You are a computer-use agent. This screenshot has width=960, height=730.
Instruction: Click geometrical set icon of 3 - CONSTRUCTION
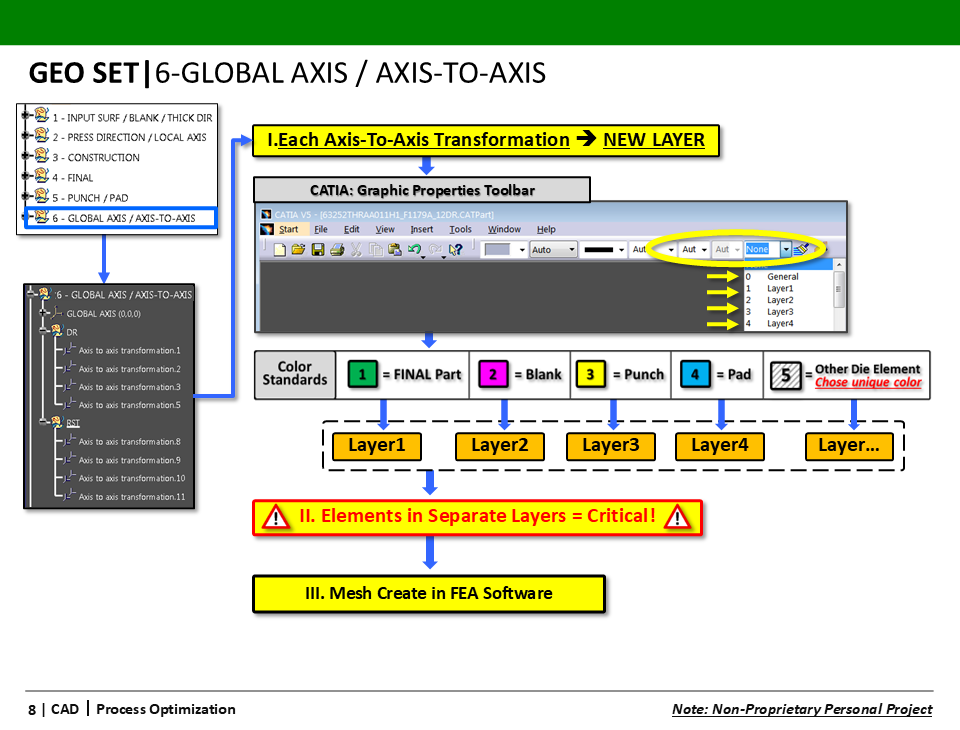coord(42,155)
